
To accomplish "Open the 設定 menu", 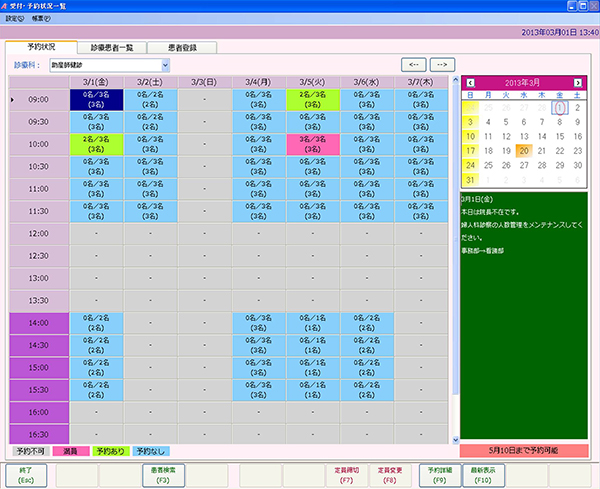I will tap(15, 18).
